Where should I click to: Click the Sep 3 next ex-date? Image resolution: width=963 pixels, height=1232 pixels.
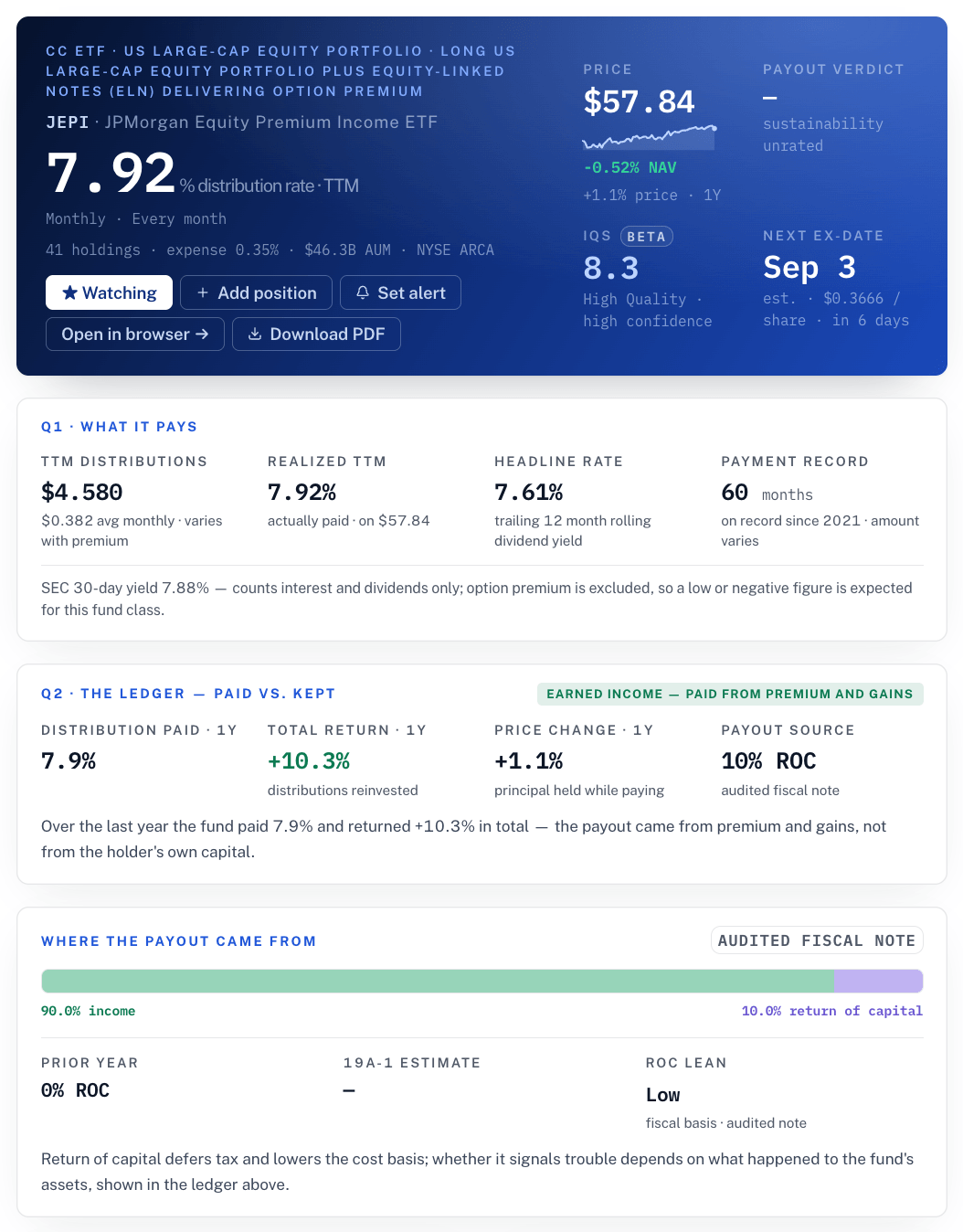(810, 268)
